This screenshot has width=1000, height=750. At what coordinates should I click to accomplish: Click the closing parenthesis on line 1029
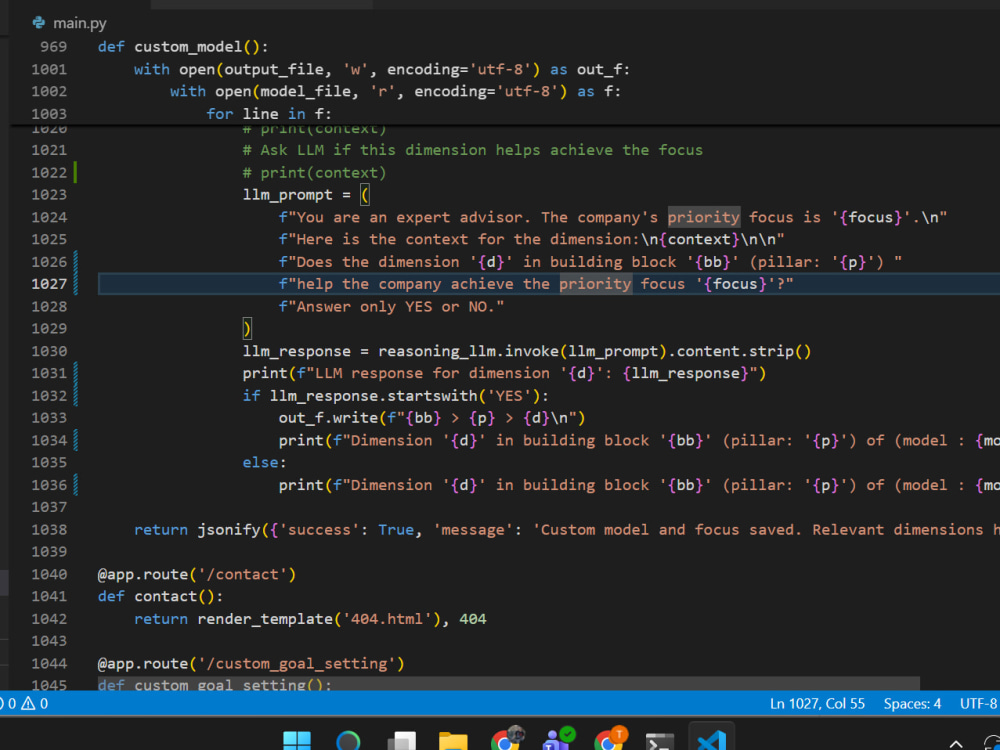click(x=247, y=328)
